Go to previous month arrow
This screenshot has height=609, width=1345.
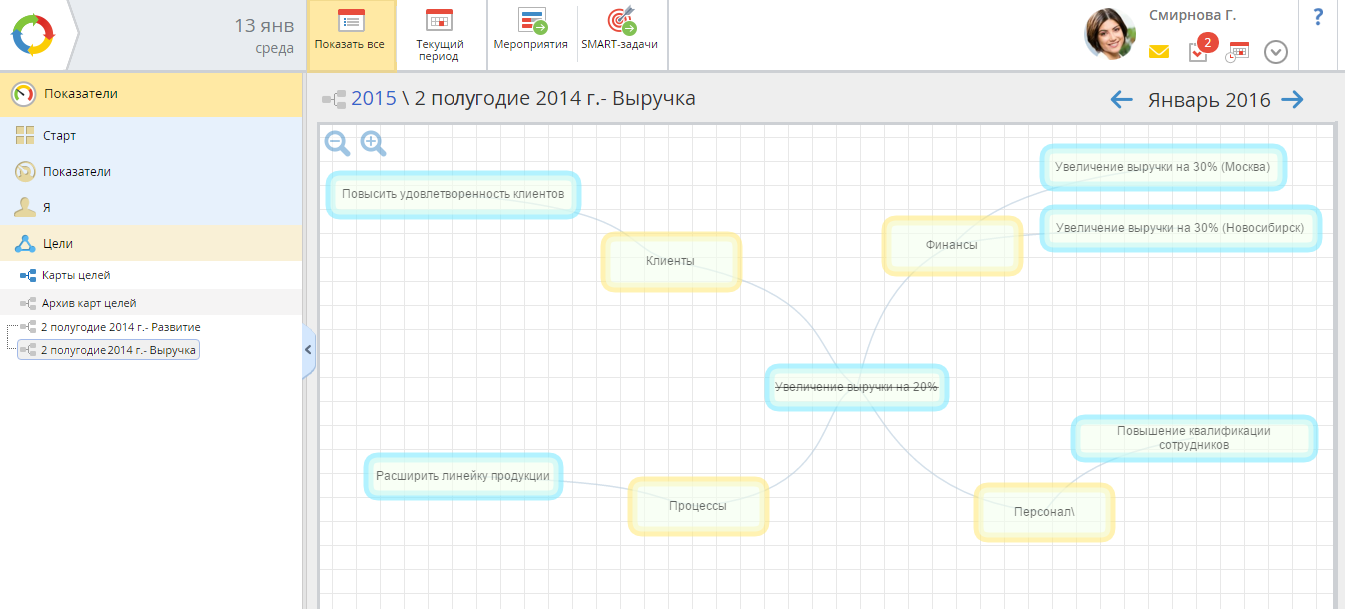pyautogui.click(x=1122, y=99)
